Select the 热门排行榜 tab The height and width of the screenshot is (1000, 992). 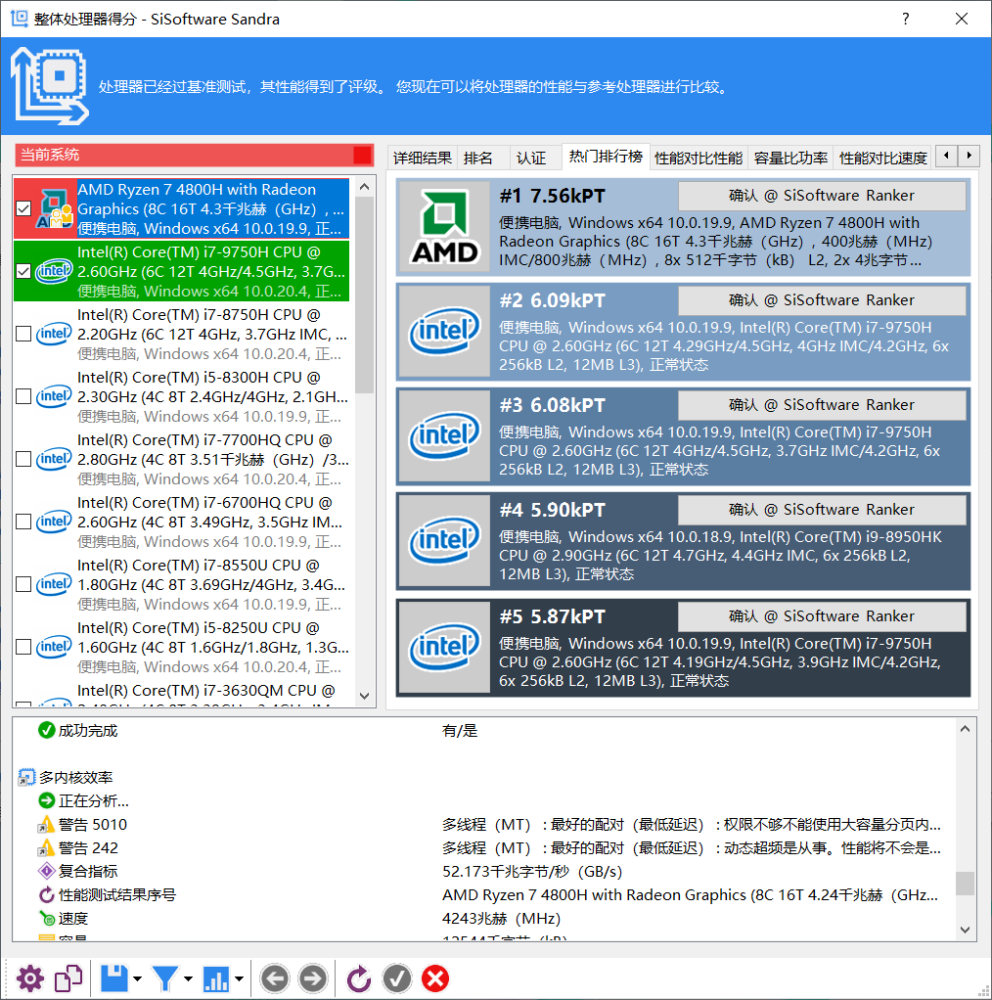[x=605, y=157]
